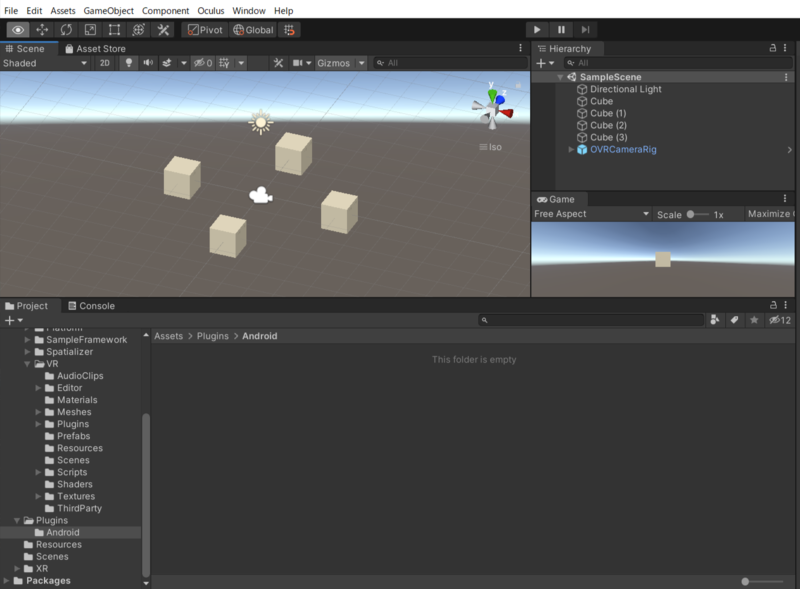Screen dimensions: 800x589
Task: Collapse the VR folder in Project tree
Action: 27,364
